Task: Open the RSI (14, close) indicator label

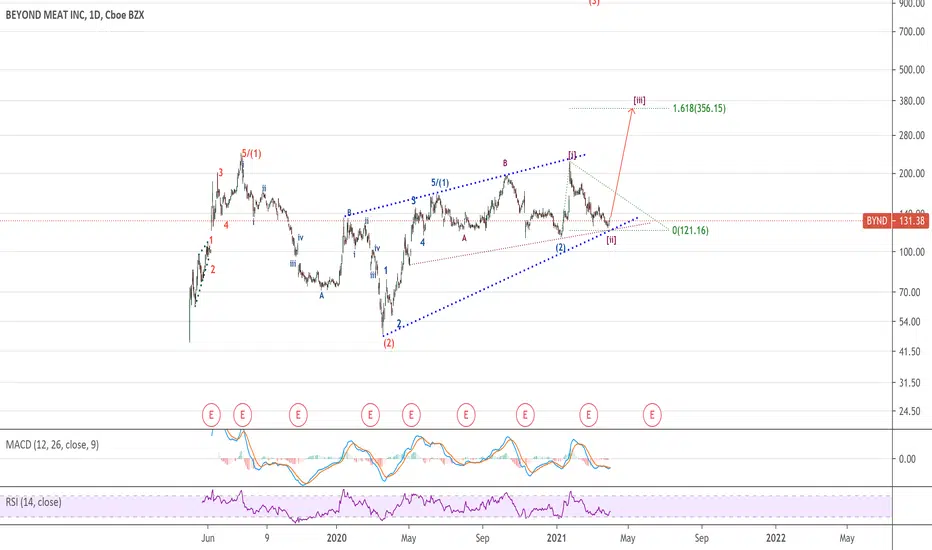Action: pos(33,502)
